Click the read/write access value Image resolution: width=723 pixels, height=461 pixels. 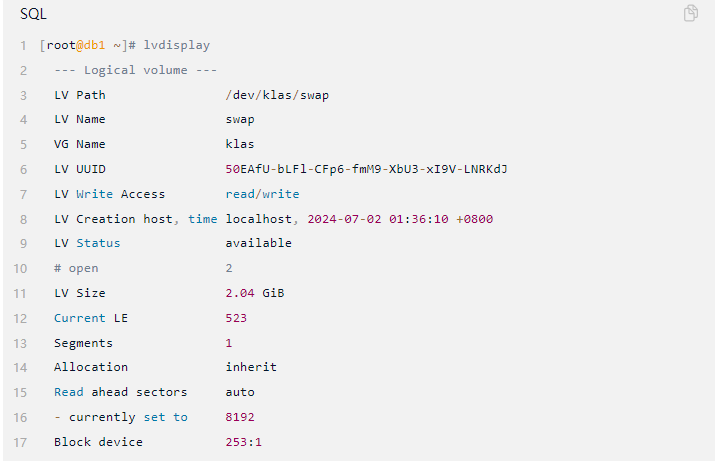tap(262, 194)
